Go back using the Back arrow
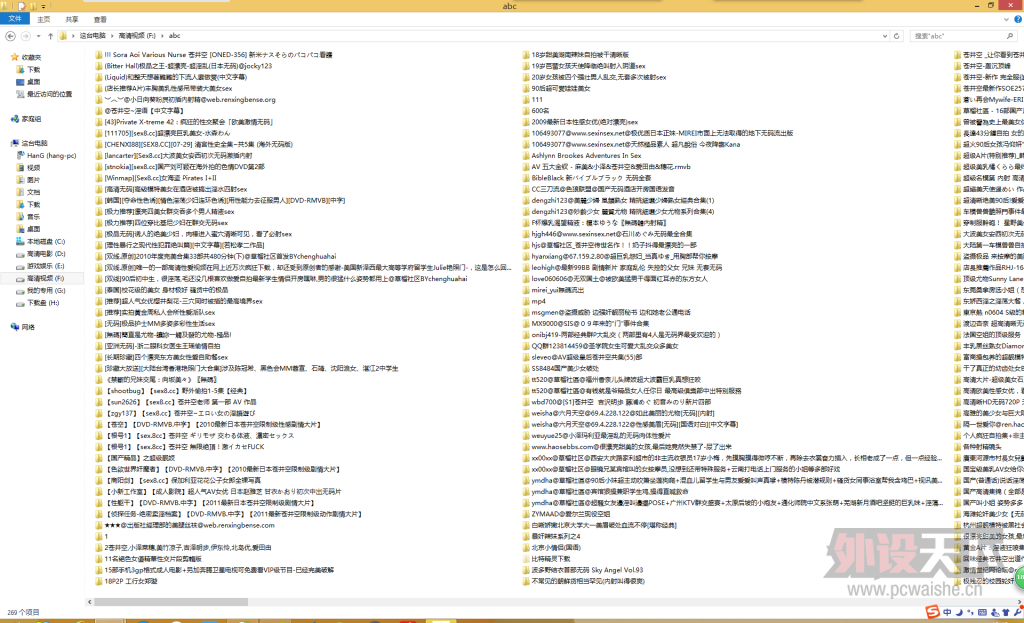 tap(10, 36)
